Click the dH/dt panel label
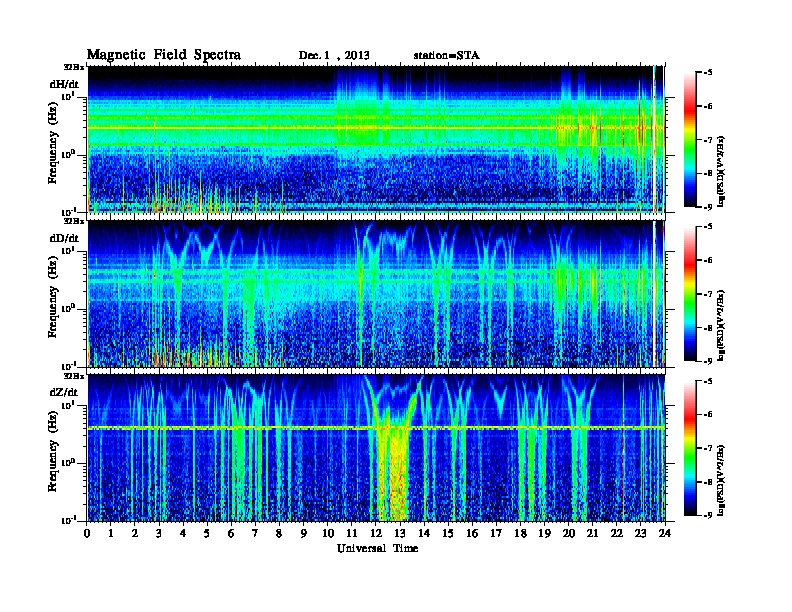The width and height of the screenshot is (792, 612). [x=64, y=84]
